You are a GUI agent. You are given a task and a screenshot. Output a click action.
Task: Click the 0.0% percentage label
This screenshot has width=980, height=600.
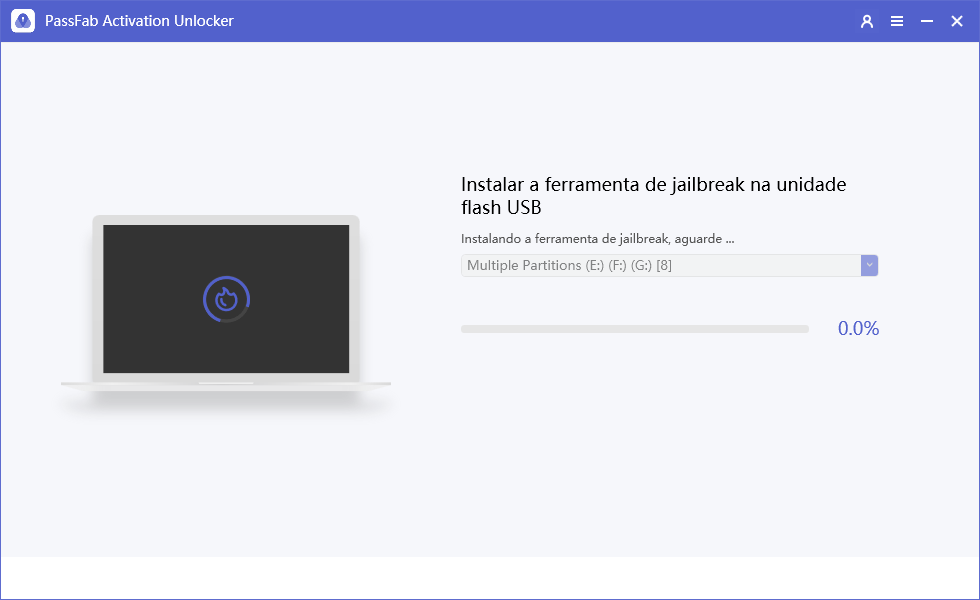coord(858,328)
